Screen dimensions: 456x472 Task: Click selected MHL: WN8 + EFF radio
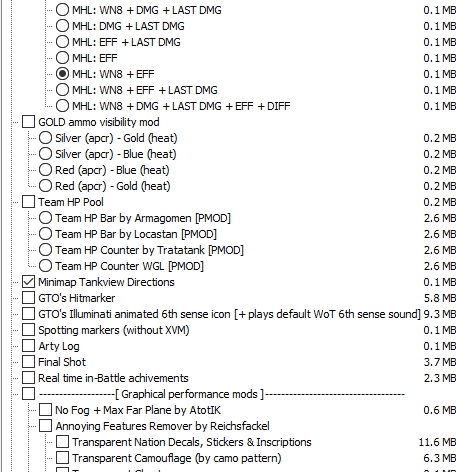pos(62,74)
